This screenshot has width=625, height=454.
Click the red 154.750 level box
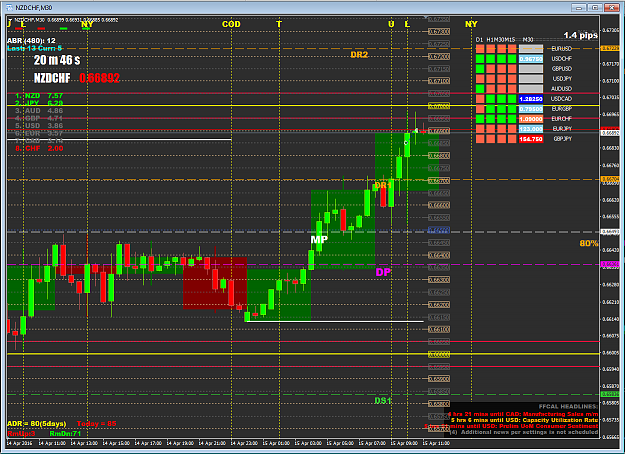click(531, 139)
